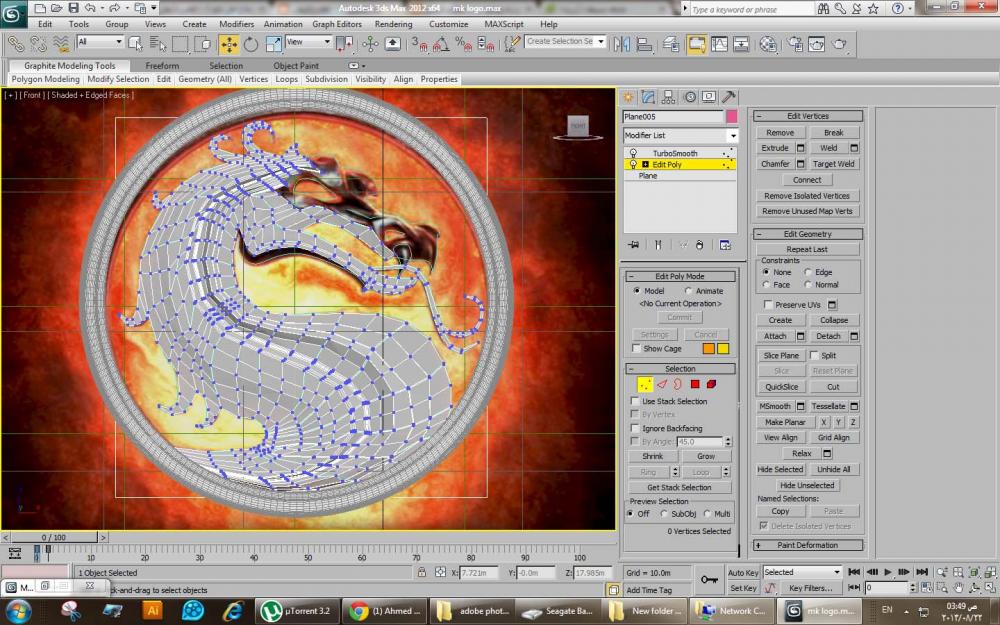Select SubObj preview selection radio

point(665,514)
